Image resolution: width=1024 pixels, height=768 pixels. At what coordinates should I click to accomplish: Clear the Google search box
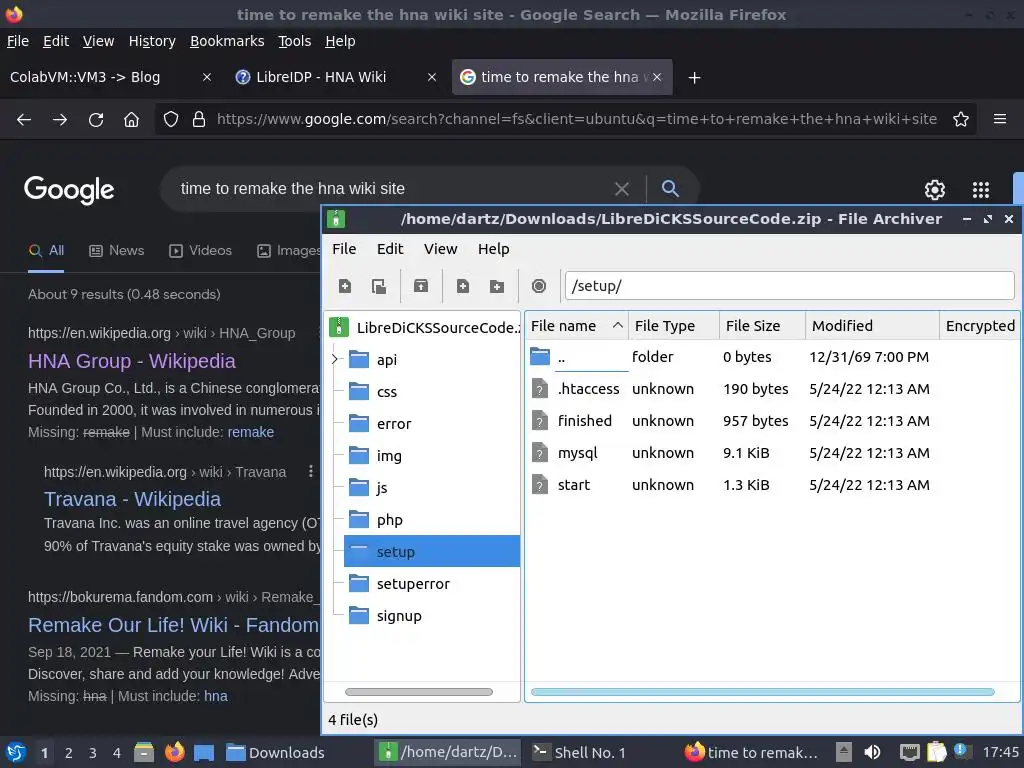[x=622, y=189]
